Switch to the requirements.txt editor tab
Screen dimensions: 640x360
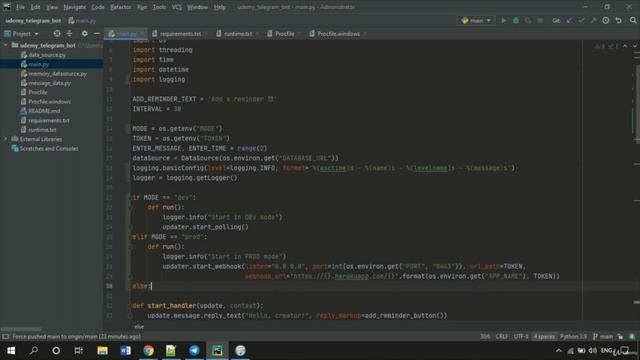pos(180,34)
